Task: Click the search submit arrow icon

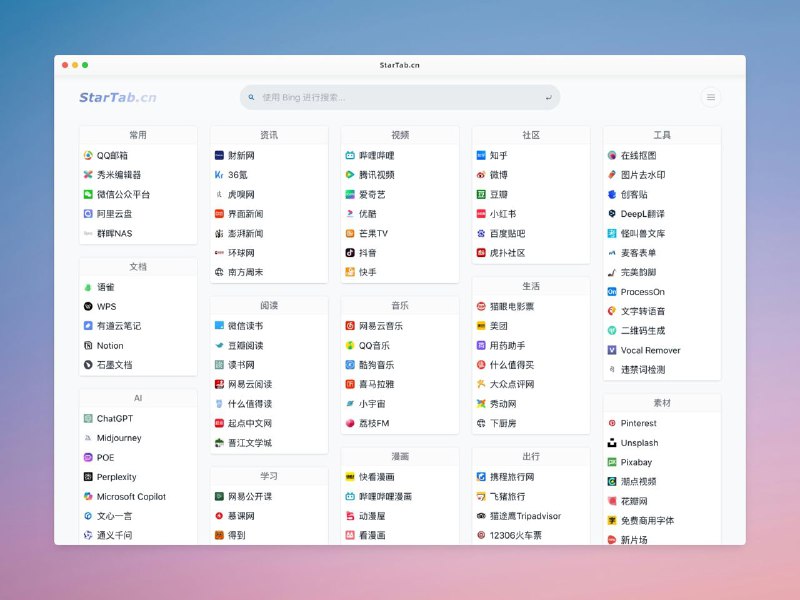Action: pos(548,98)
